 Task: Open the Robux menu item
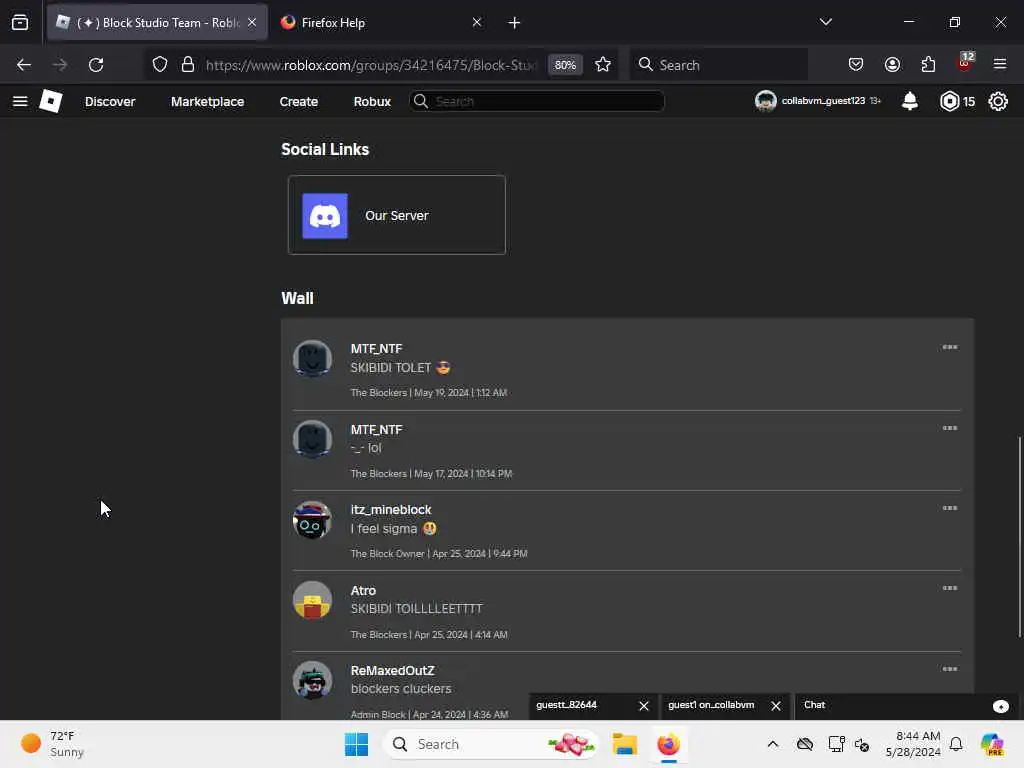point(372,101)
